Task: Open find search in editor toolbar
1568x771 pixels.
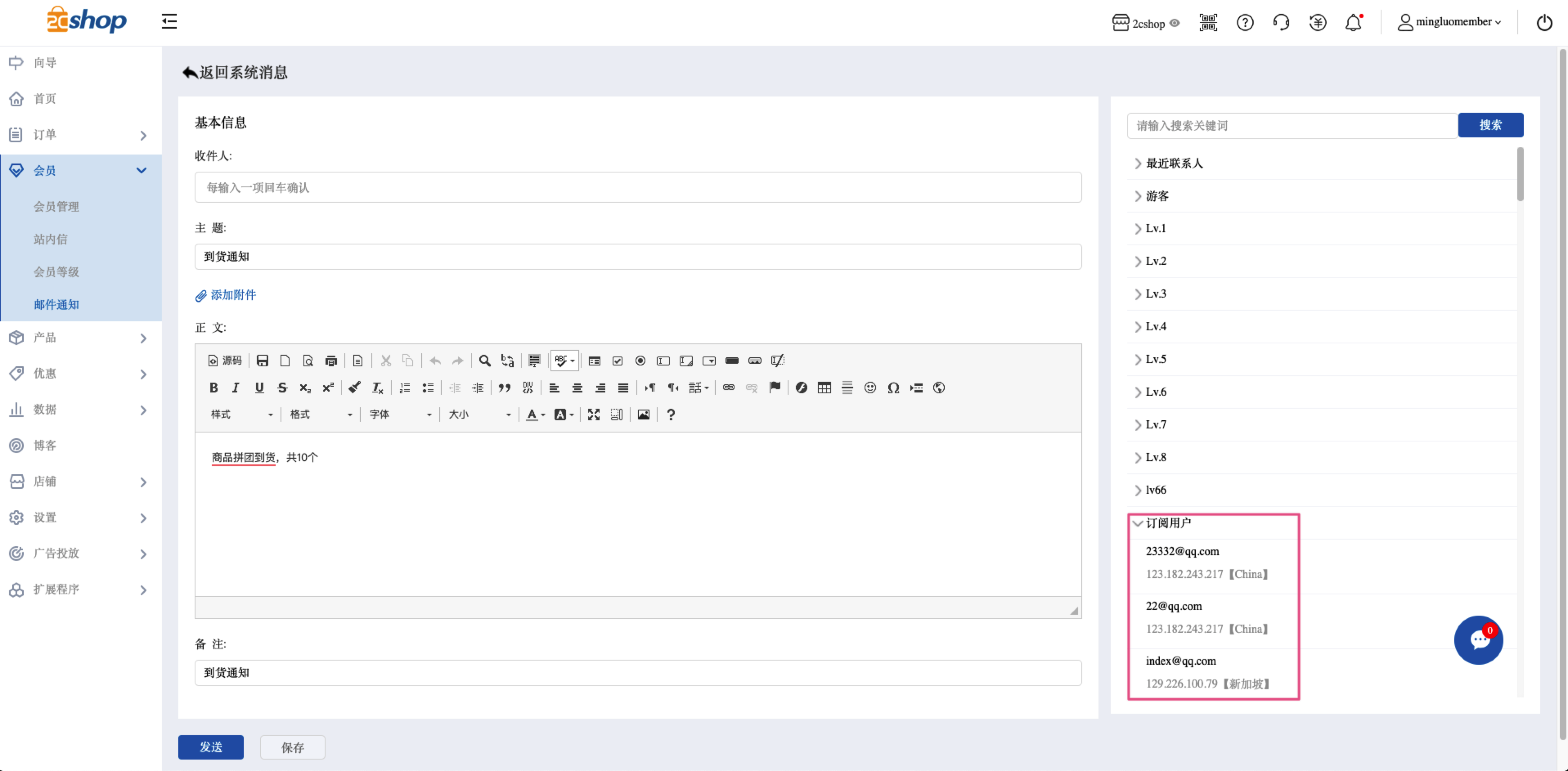Action: click(485, 361)
